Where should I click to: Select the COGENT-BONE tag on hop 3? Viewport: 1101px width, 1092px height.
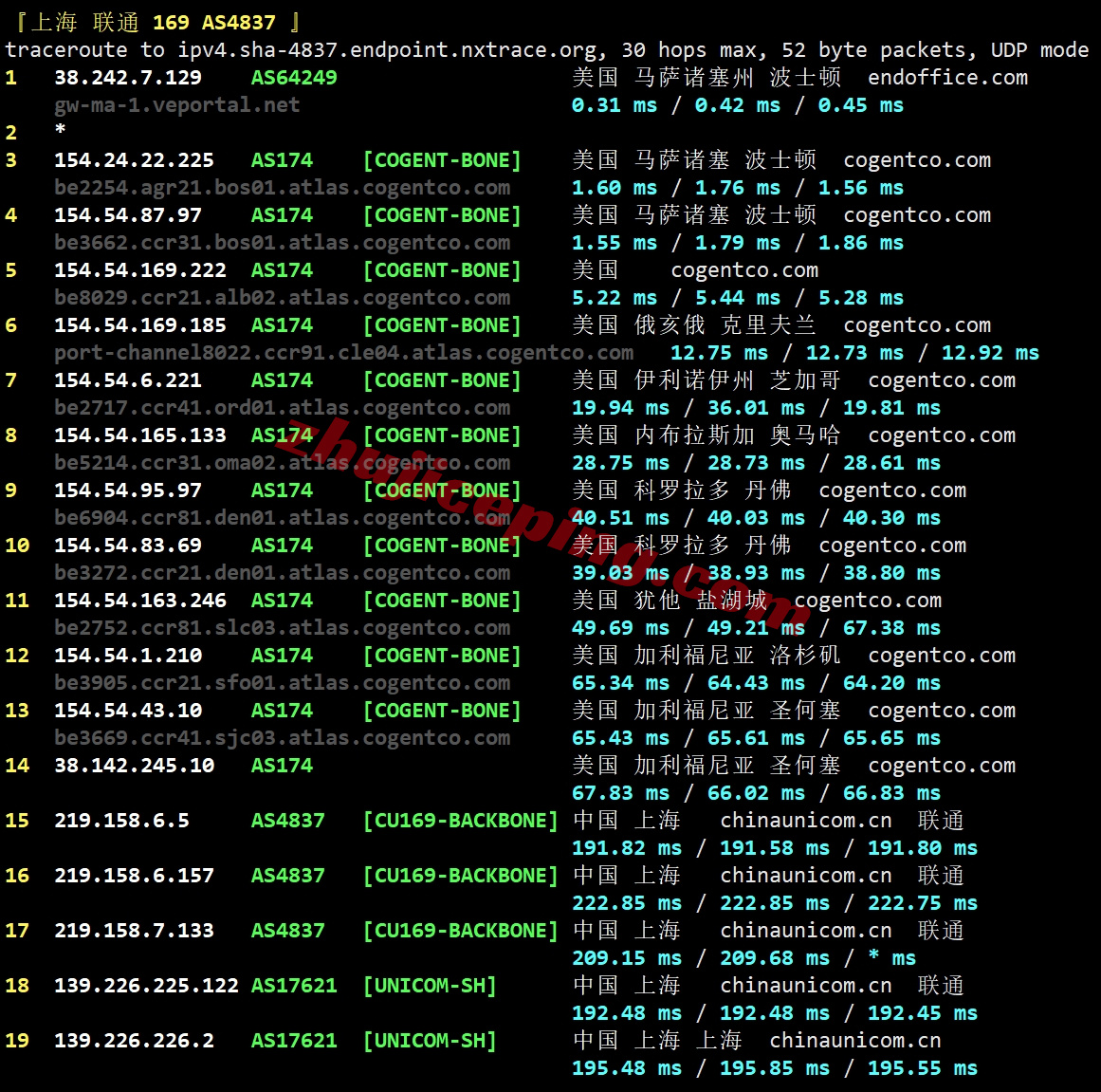tap(442, 160)
